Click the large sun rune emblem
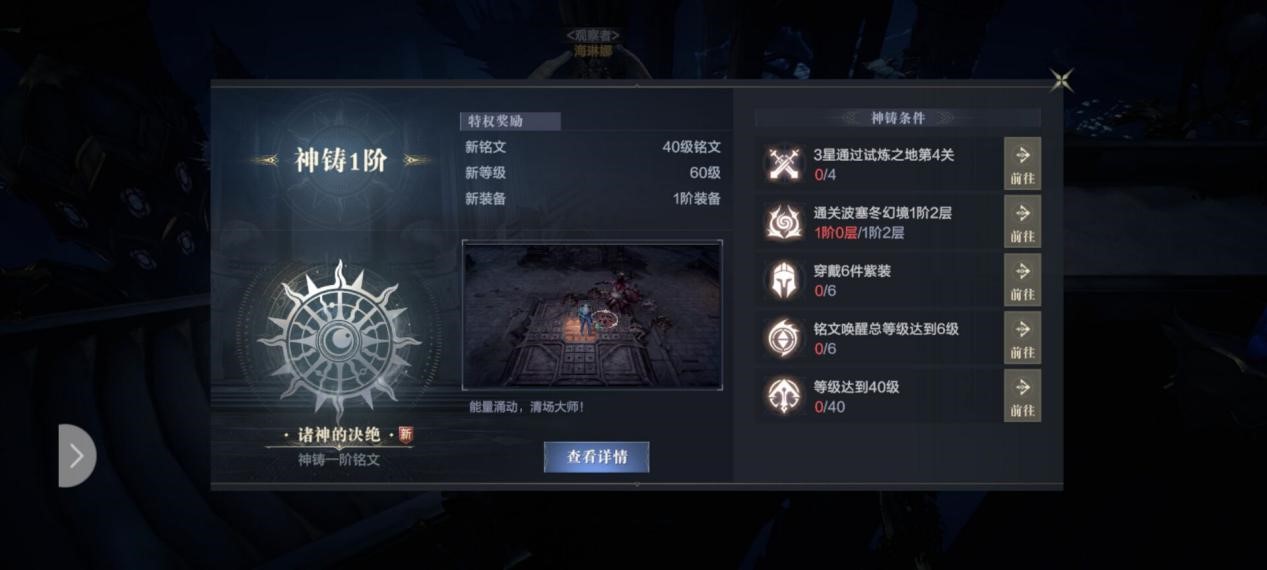The height and width of the screenshot is (570, 1267). click(x=339, y=341)
